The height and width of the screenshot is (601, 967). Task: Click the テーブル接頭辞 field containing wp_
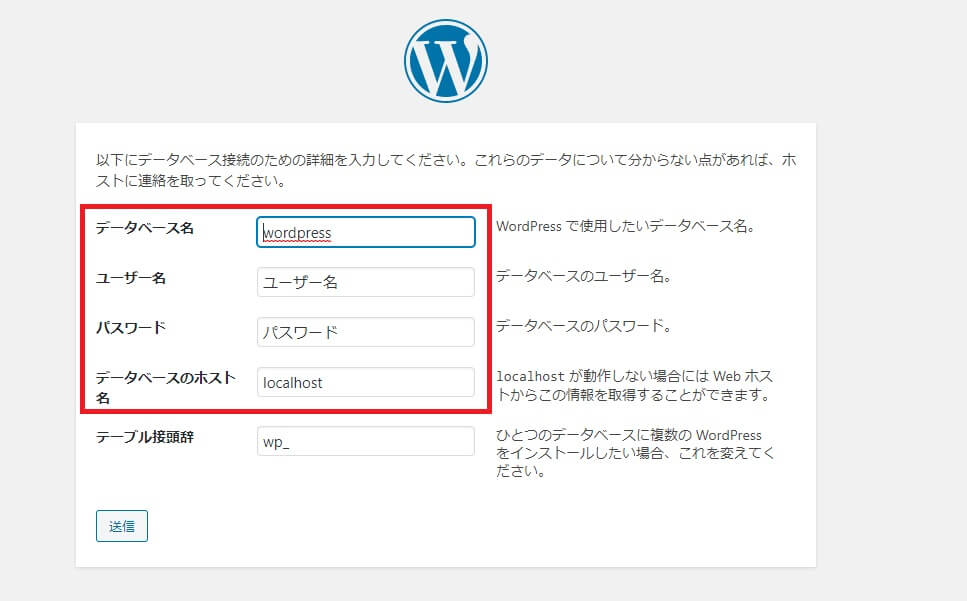point(366,441)
